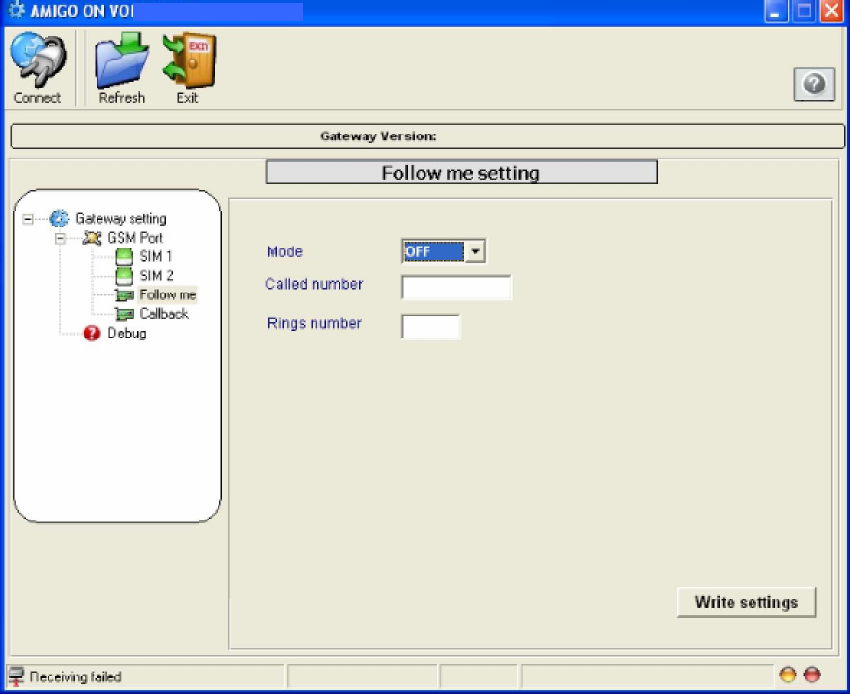Collapse the Gateway setting tree node
Viewport: 850px width, 694px height.
click(28, 219)
